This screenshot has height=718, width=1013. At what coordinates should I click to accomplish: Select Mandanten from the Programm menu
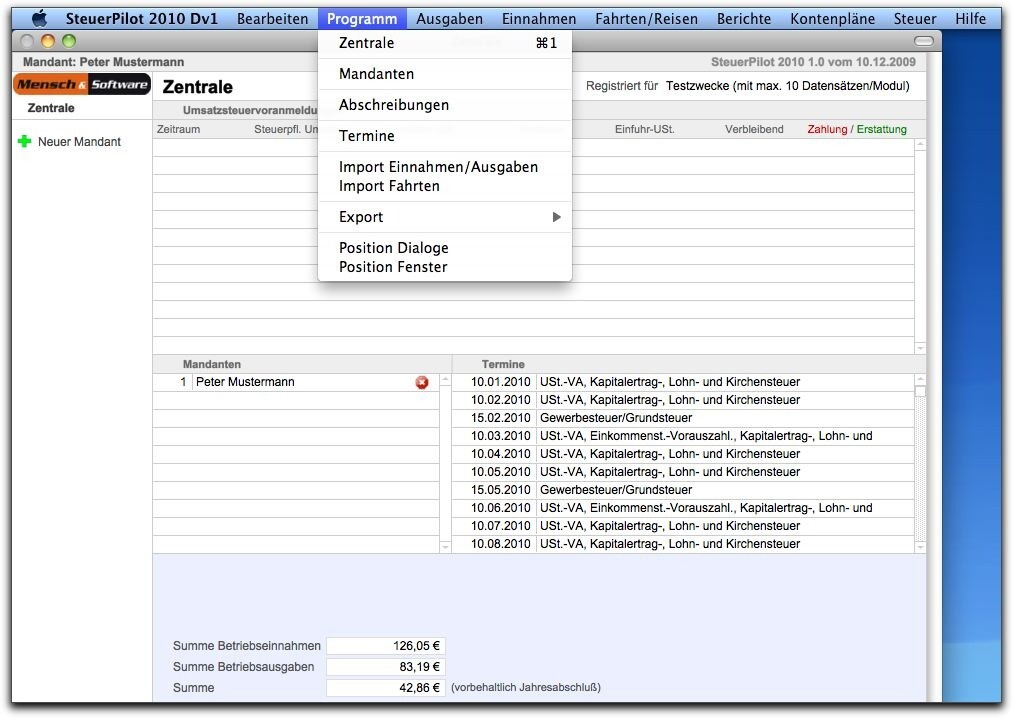[376, 74]
